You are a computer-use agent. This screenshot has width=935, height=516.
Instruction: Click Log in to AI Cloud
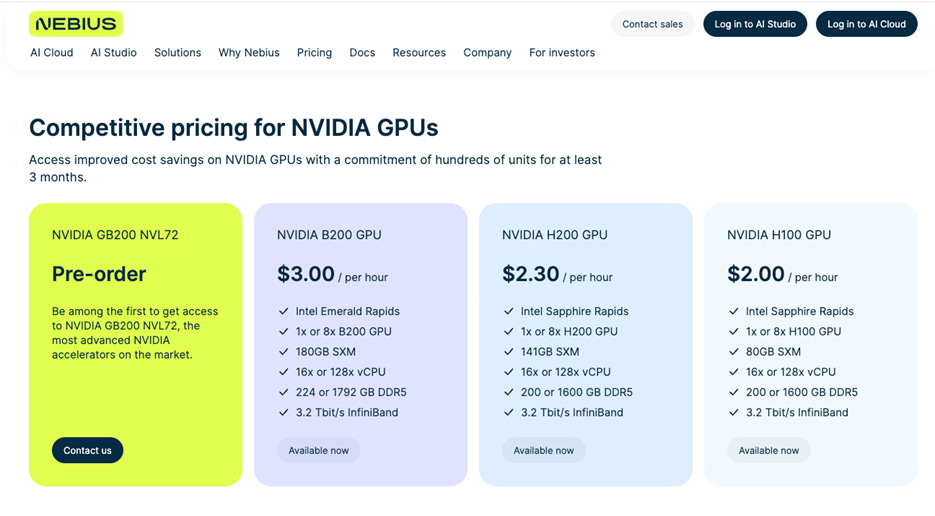(866, 24)
